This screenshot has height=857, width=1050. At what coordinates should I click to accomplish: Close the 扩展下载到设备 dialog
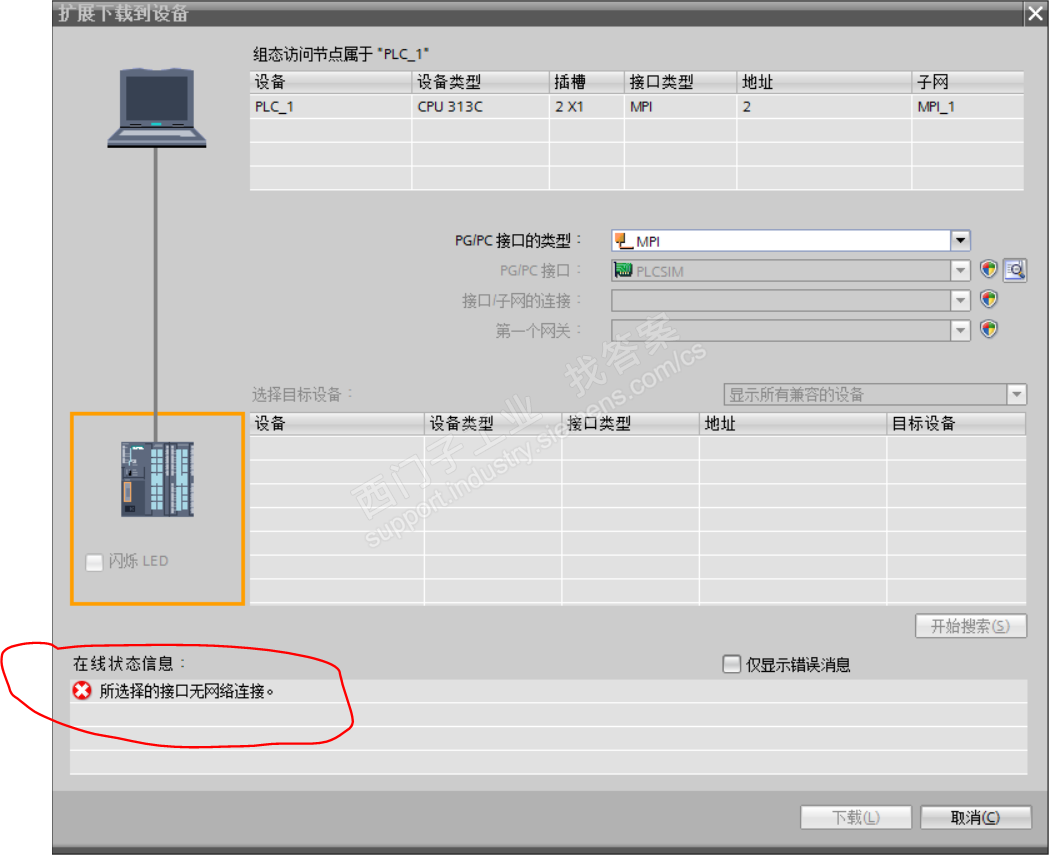(1035, 13)
